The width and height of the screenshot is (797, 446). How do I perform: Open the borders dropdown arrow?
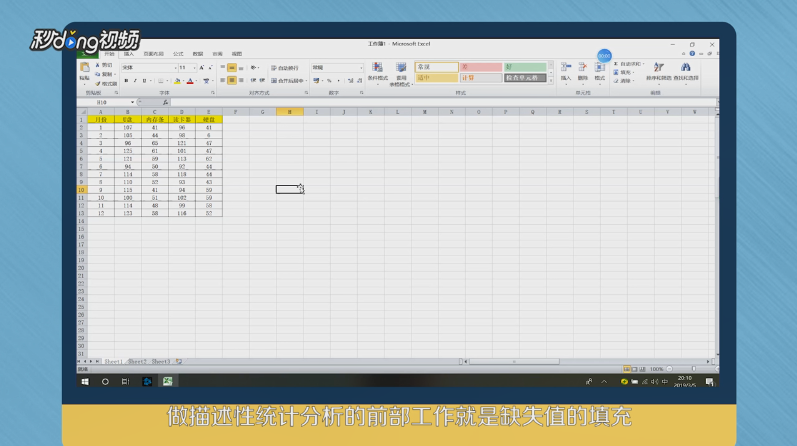167,81
